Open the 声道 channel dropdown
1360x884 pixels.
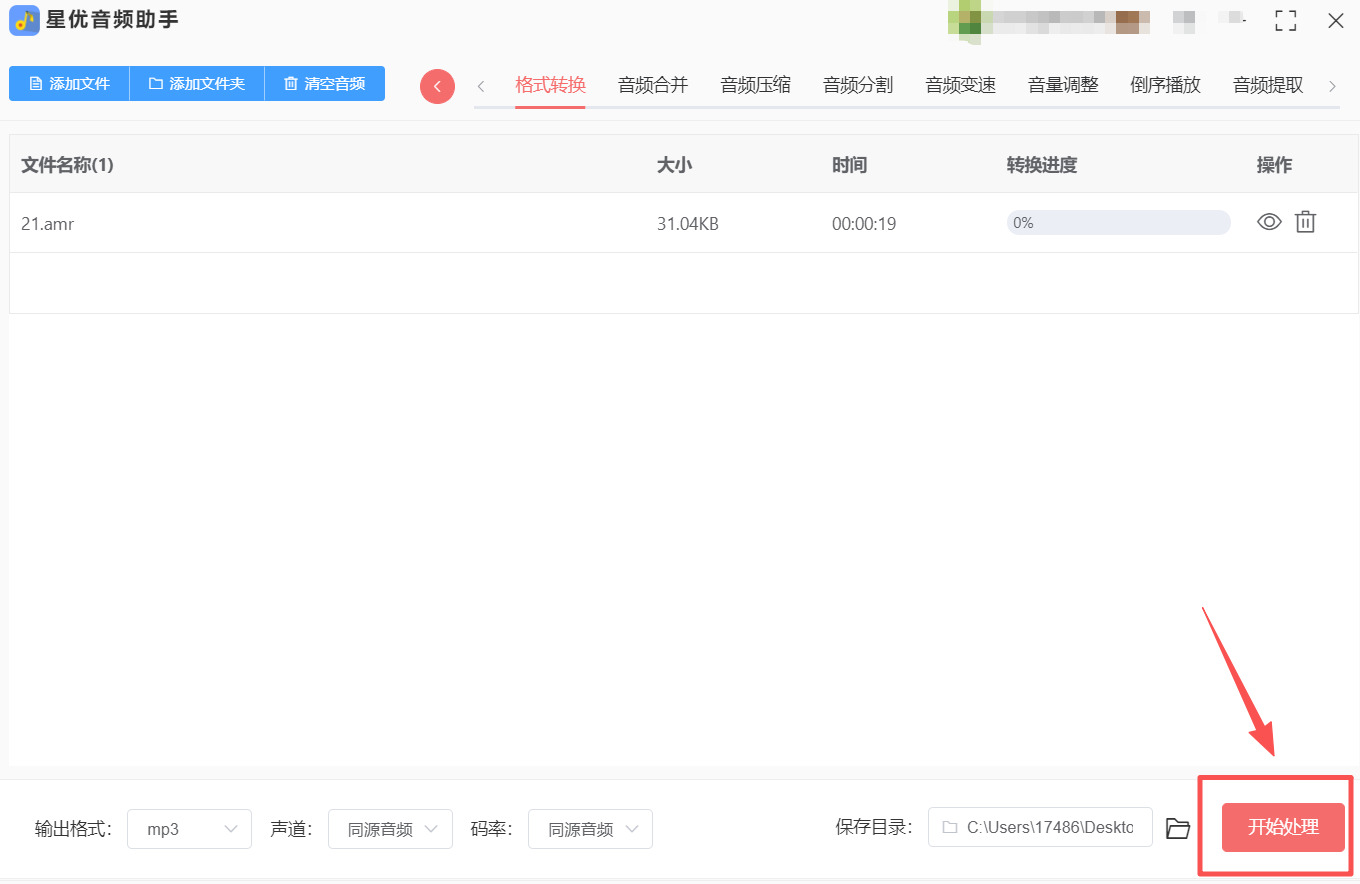click(390, 829)
